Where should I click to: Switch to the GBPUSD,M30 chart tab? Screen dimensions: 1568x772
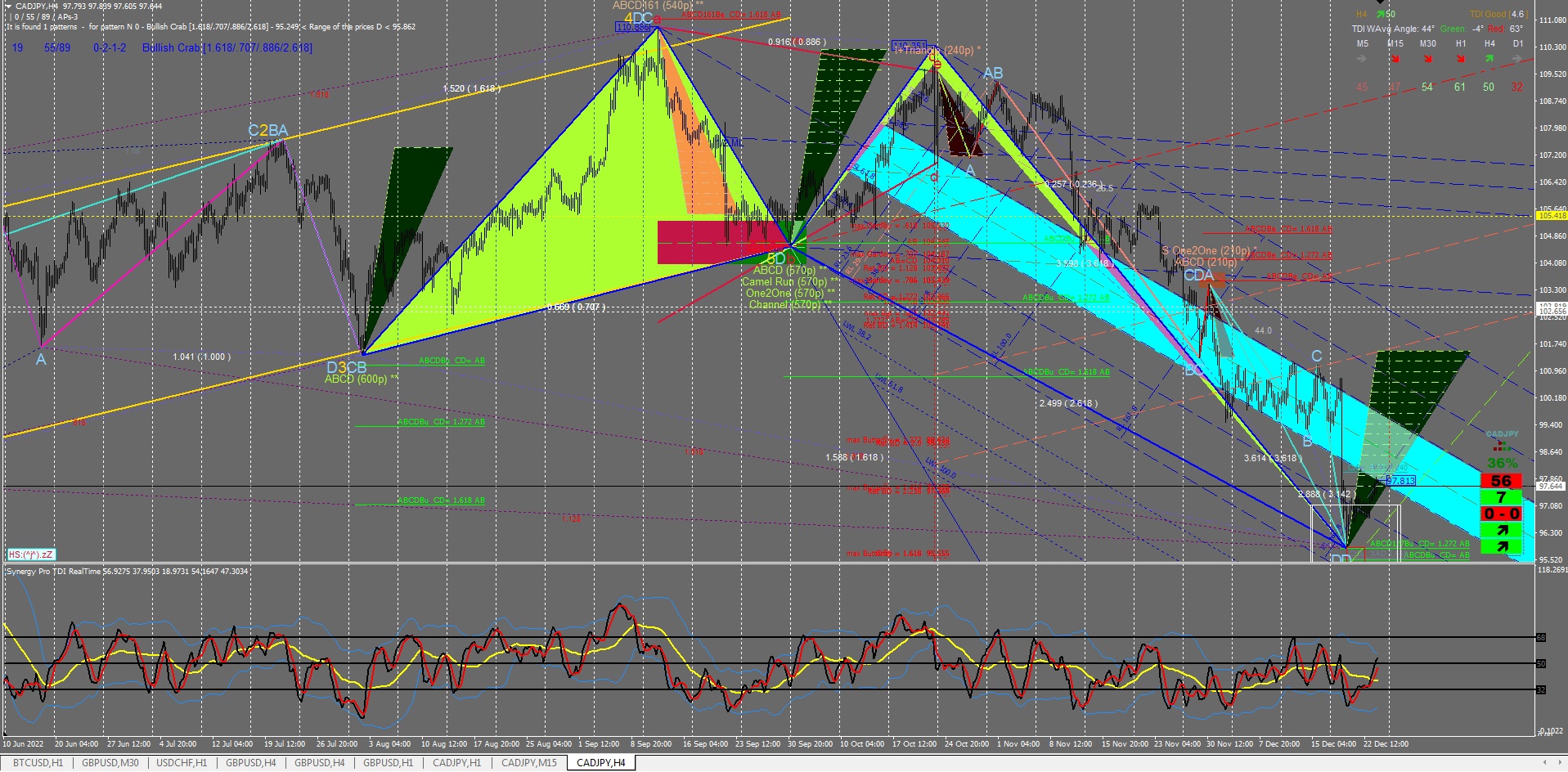pos(110,763)
